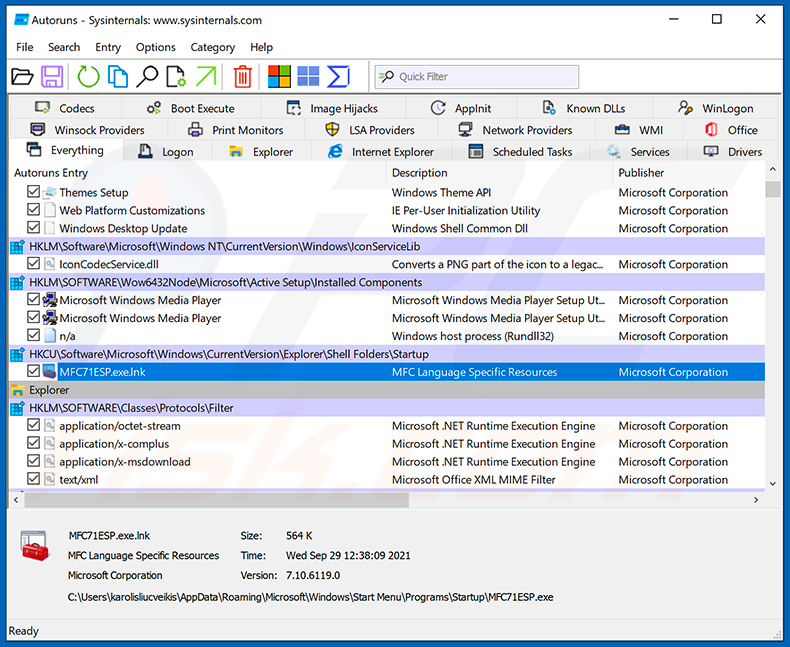Click the Copy toolbar icon
The height and width of the screenshot is (647, 790).
click(118, 77)
